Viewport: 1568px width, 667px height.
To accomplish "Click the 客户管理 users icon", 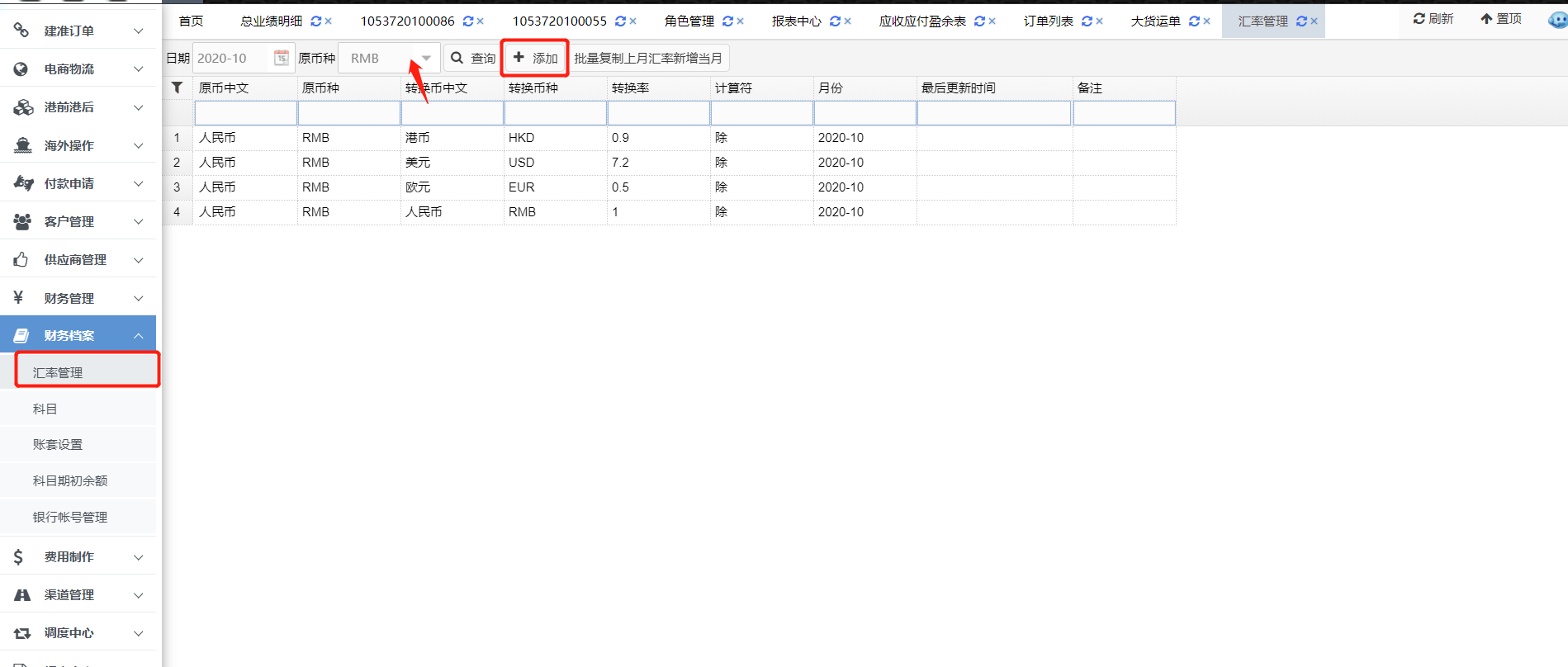I will (22, 221).
